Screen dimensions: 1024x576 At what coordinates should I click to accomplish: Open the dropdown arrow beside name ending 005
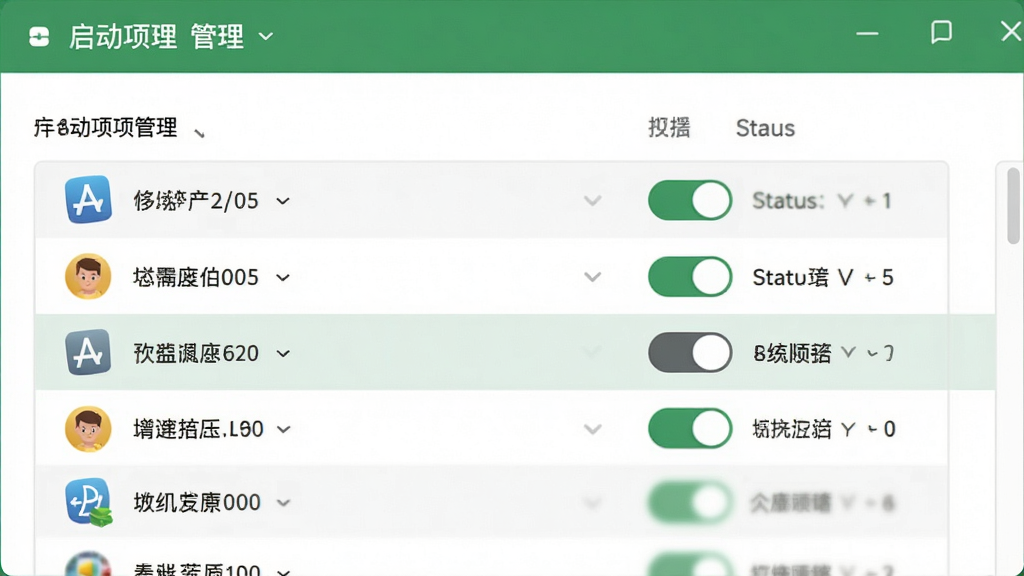point(283,278)
